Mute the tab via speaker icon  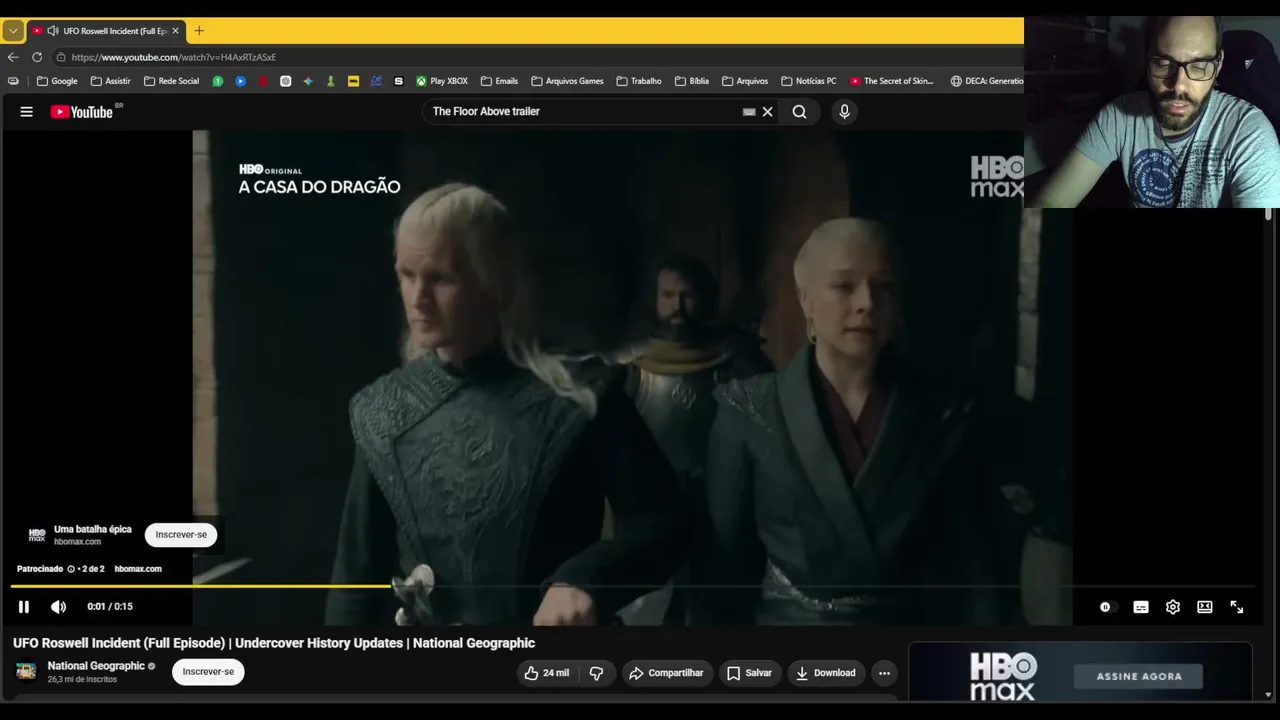pyautogui.click(x=53, y=31)
